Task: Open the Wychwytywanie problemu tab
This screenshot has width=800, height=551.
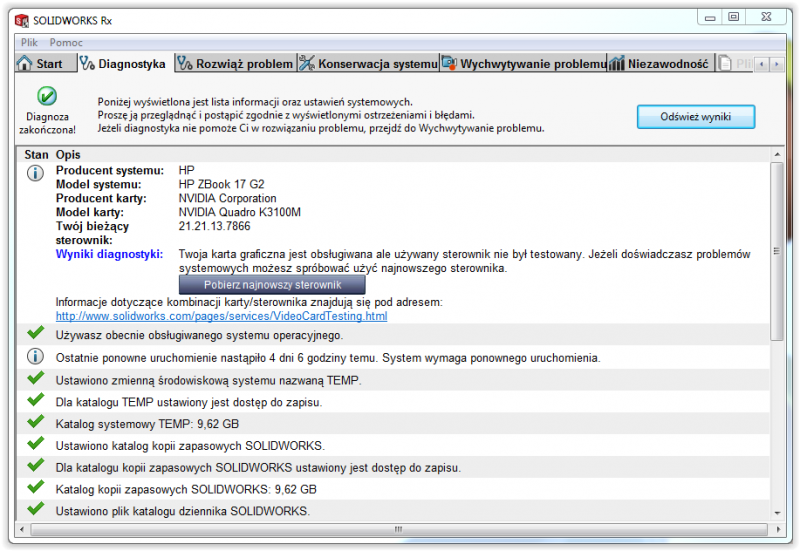Action: [524, 63]
